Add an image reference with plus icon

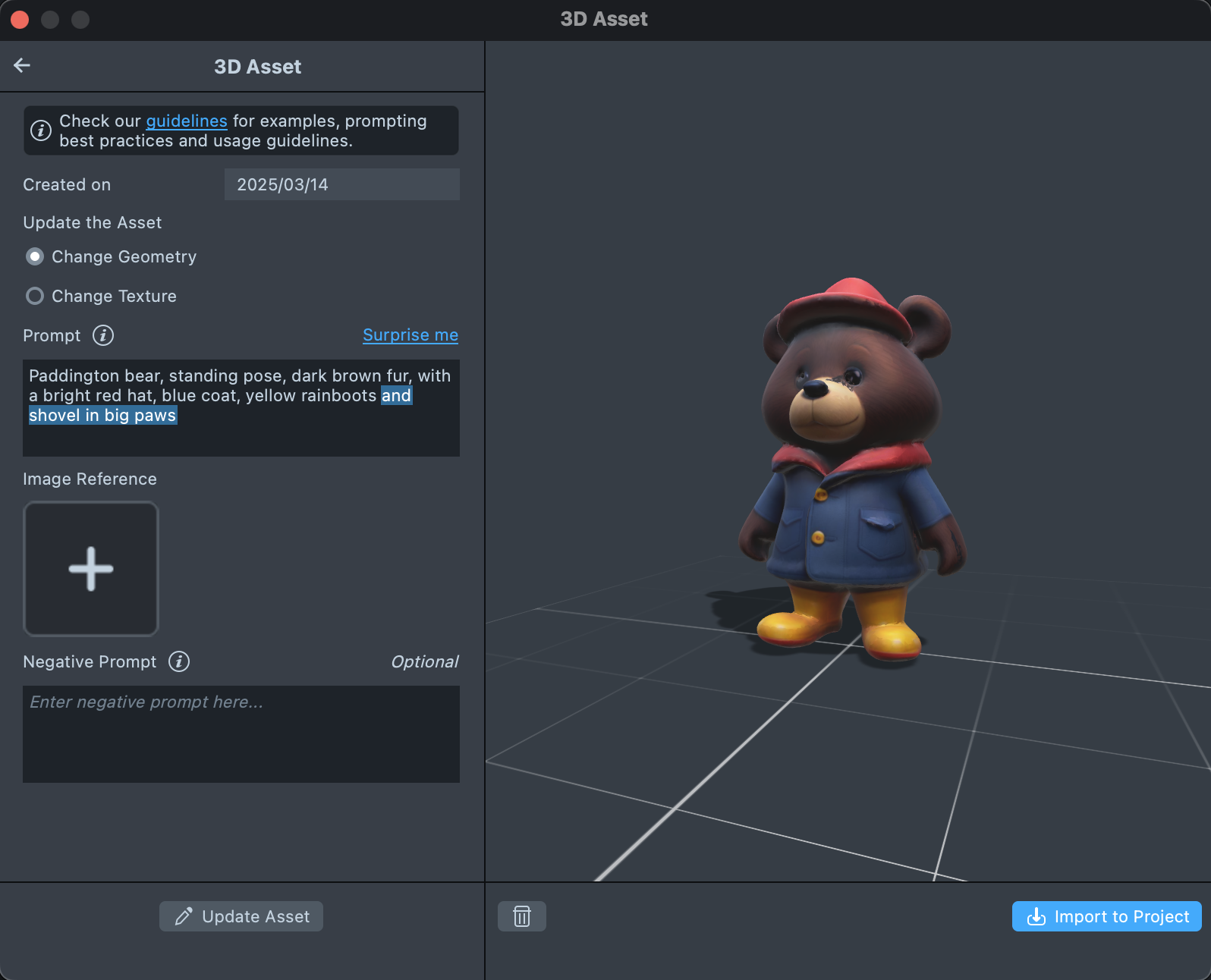91,569
